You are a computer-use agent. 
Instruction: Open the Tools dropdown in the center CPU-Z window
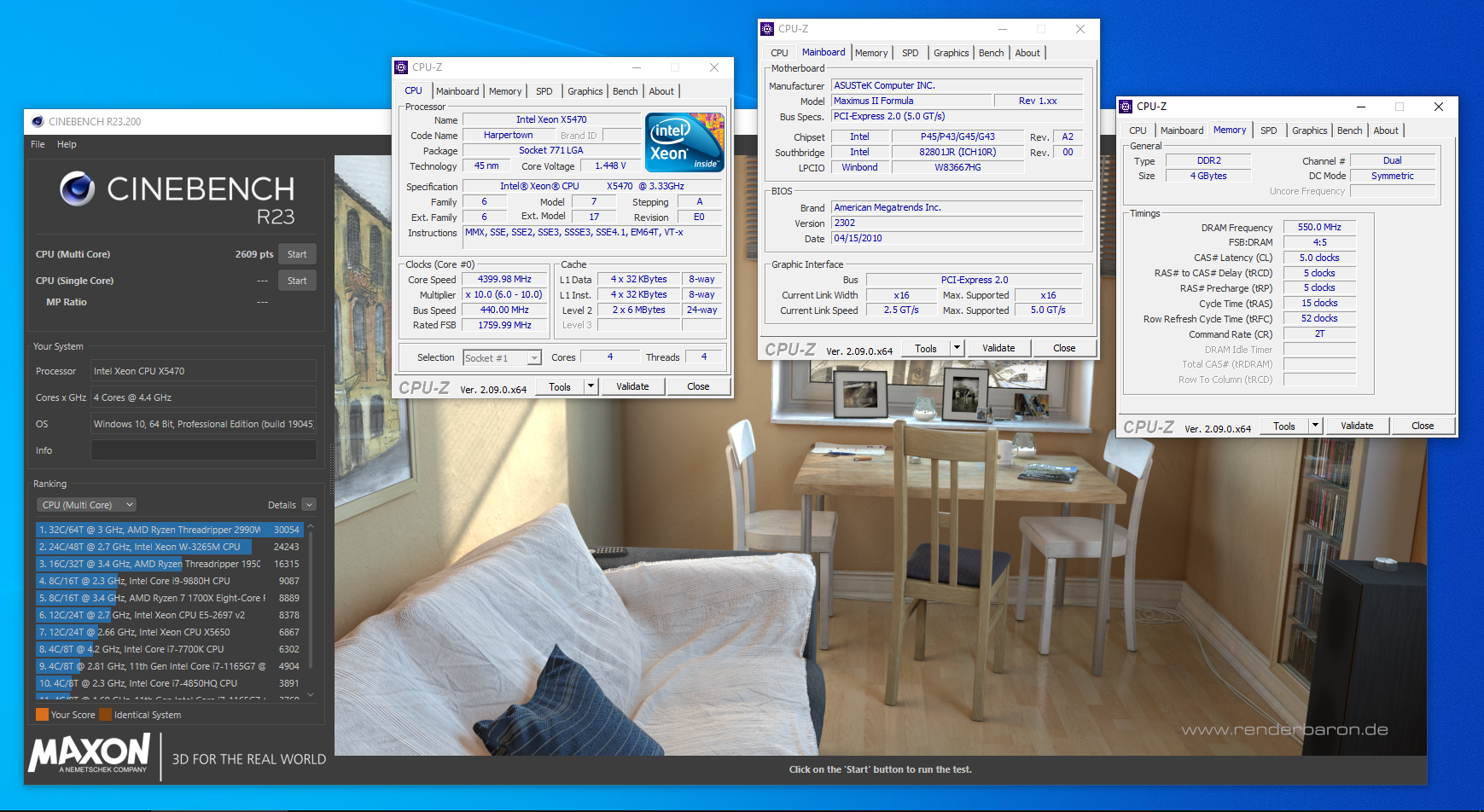590,386
